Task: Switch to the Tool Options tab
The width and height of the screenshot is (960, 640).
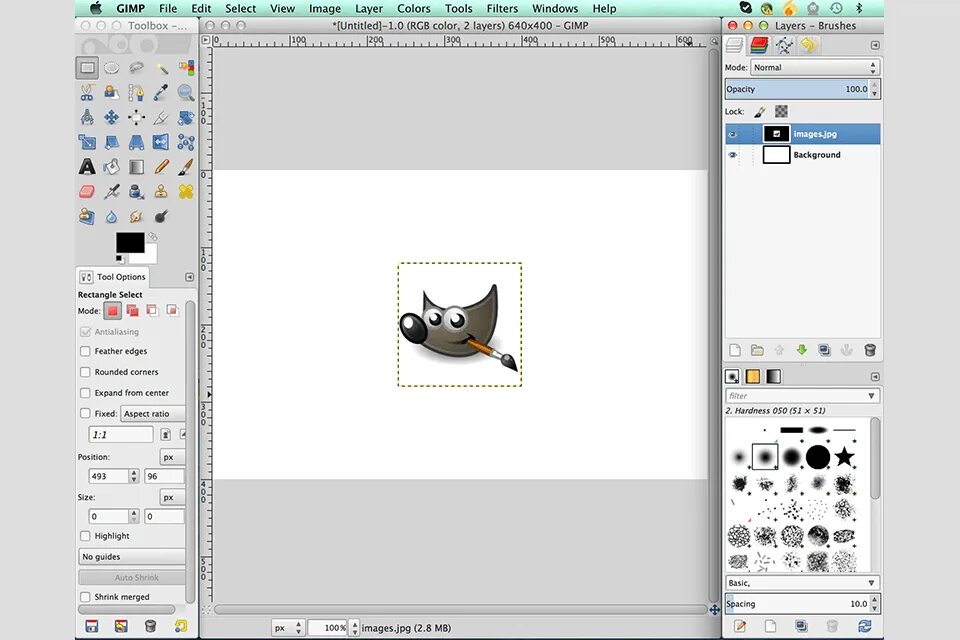Action: 113,277
